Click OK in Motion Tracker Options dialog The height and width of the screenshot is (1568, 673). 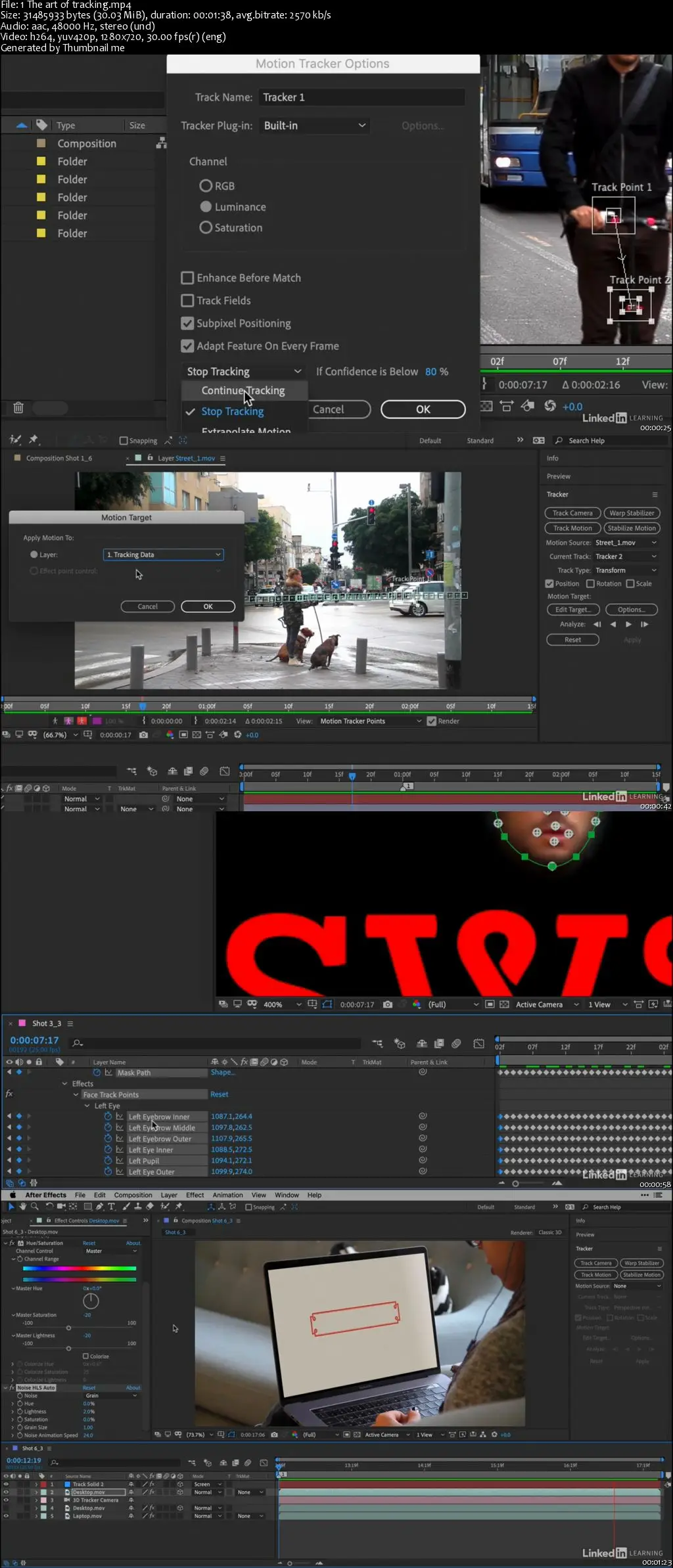point(423,409)
